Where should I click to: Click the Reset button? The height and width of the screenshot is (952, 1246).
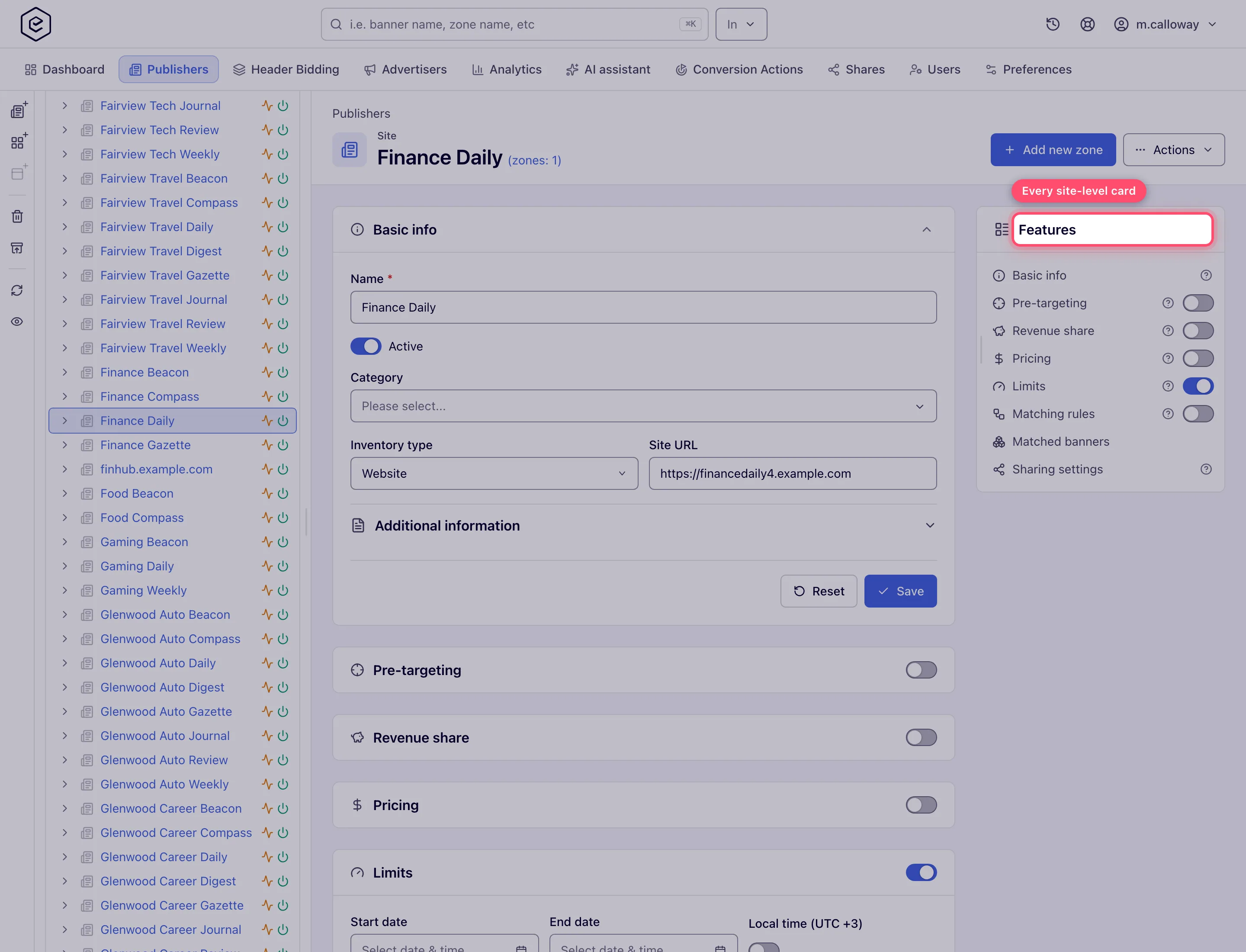[818, 592]
